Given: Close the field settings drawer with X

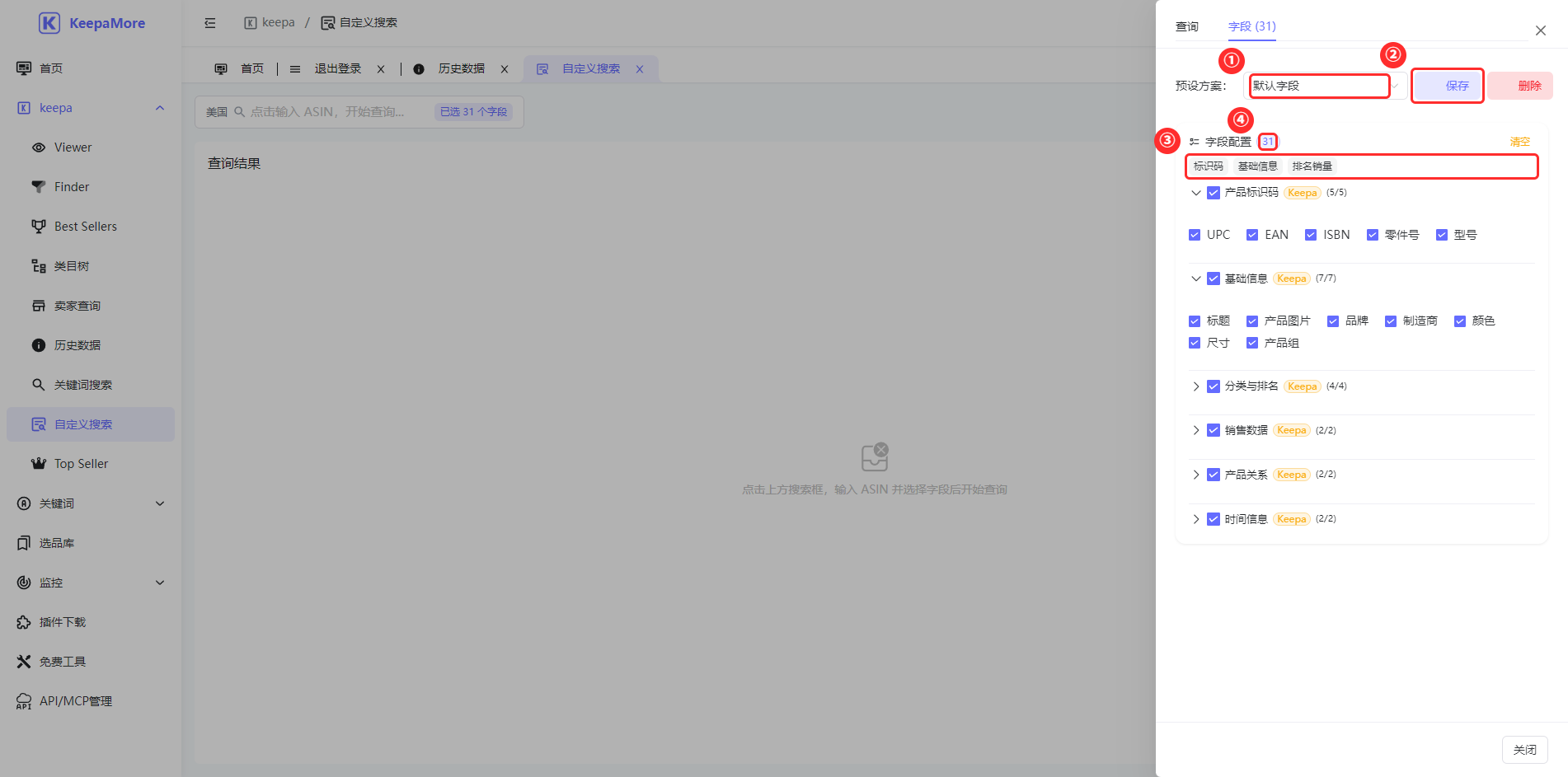Looking at the screenshot, I should coord(1540,30).
